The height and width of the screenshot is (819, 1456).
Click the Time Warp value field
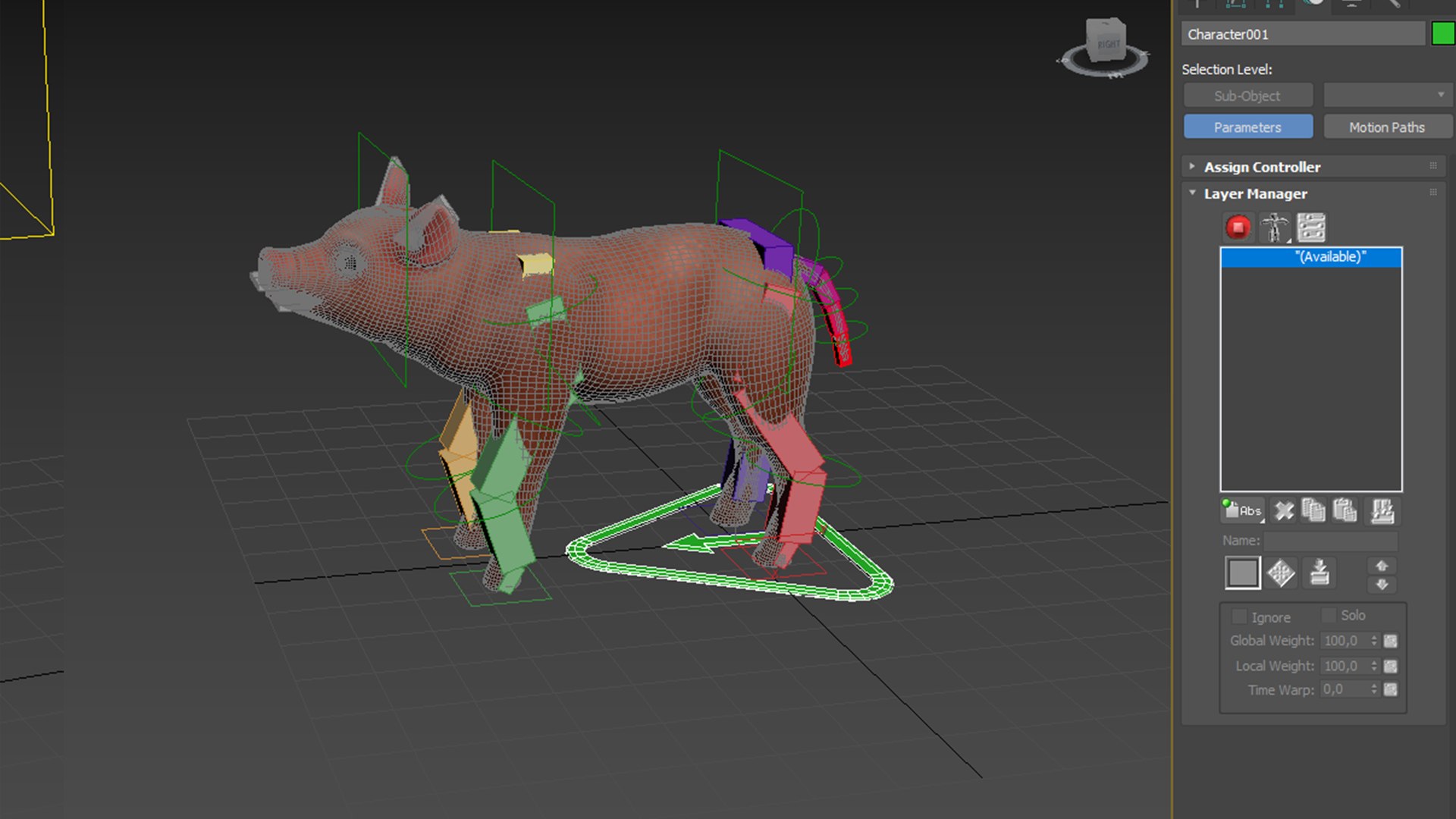(x=1345, y=690)
